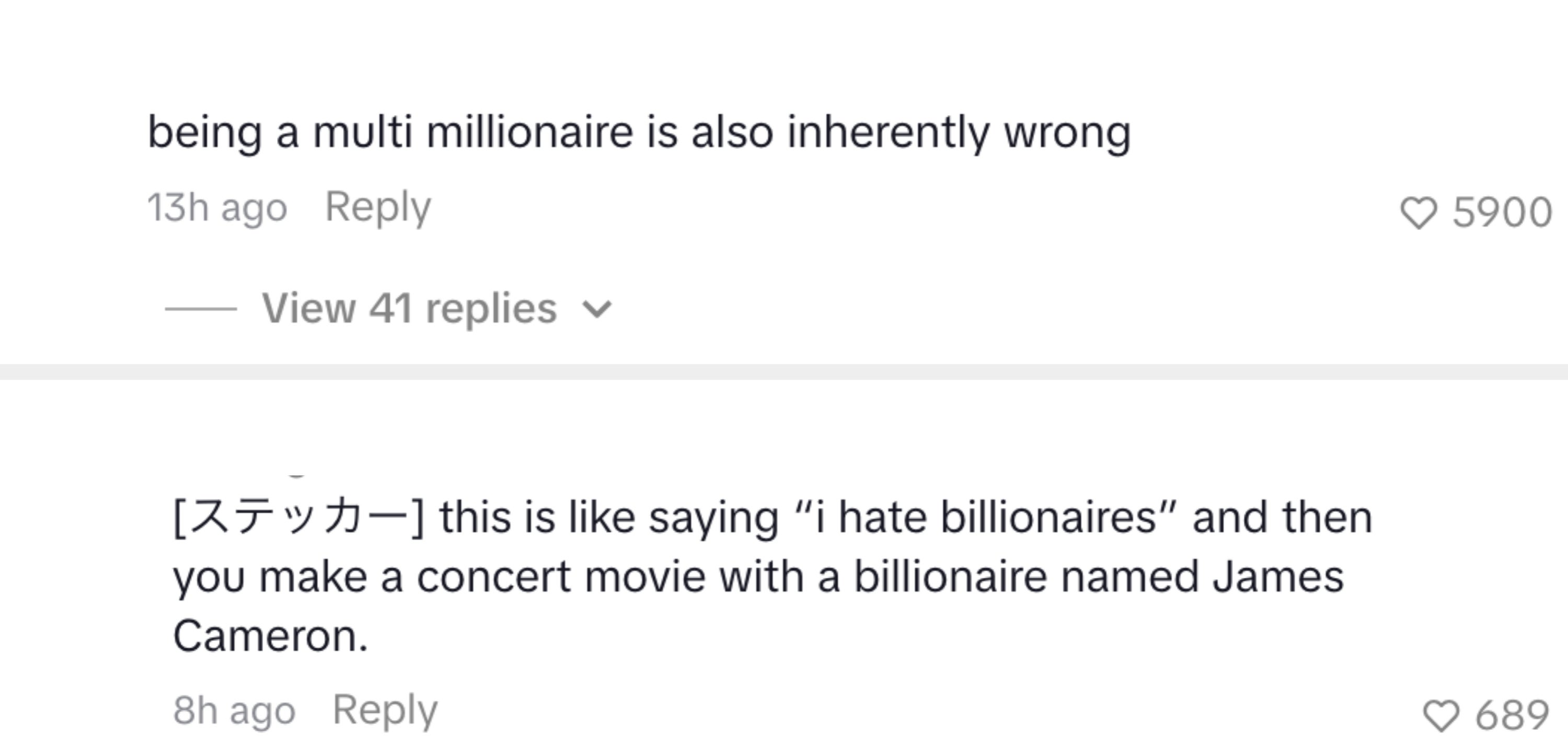The width and height of the screenshot is (1568, 744).
Task: Click the cropped username above the sticker comment
Action: (x=296, y=475)
